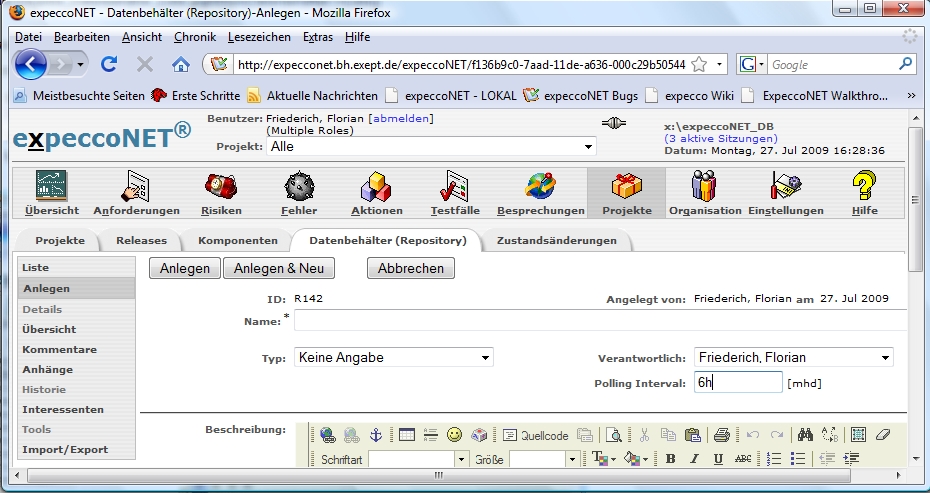The height and width of the screenshot is (493, 930).
Task: Open the Lesezeichen menu
Action: coord(259,37)
